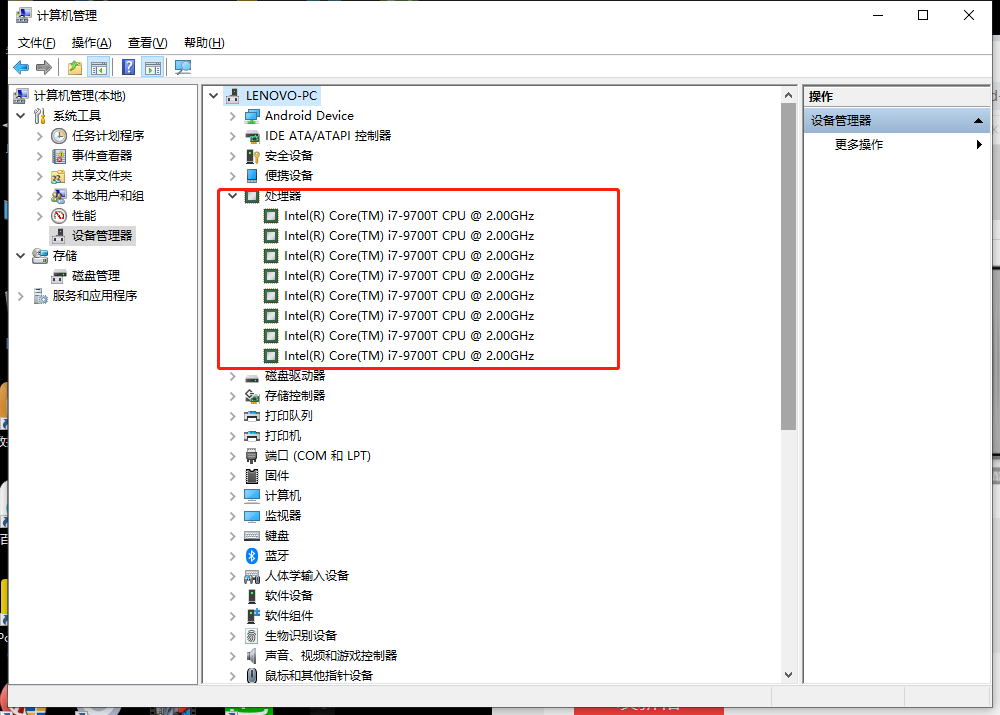Collapse the 系统工具 tree node
Screen dimensions: 1000x715
(20, 115)
